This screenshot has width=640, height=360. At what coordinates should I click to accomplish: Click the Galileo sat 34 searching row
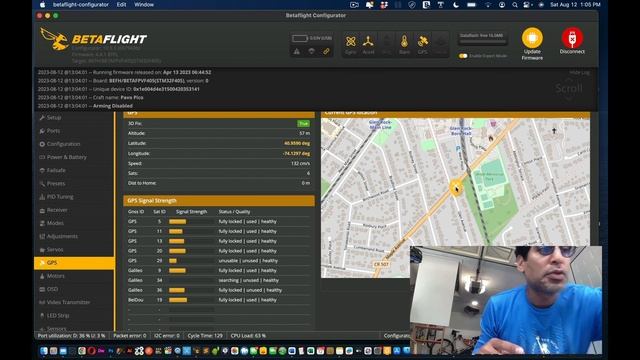[x=219, y=280]
